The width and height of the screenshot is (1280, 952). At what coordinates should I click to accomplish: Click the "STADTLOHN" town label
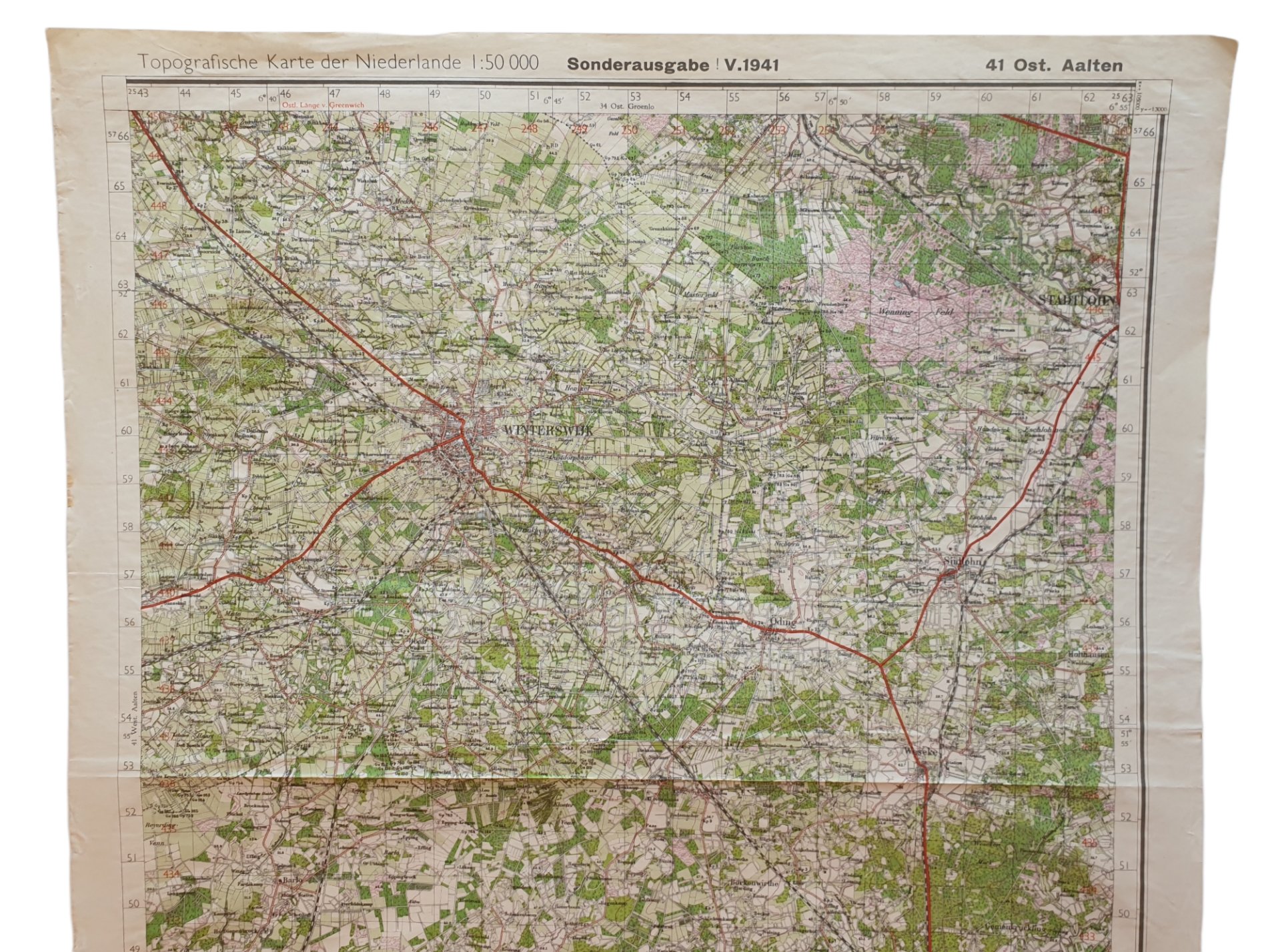[1077, 301]
